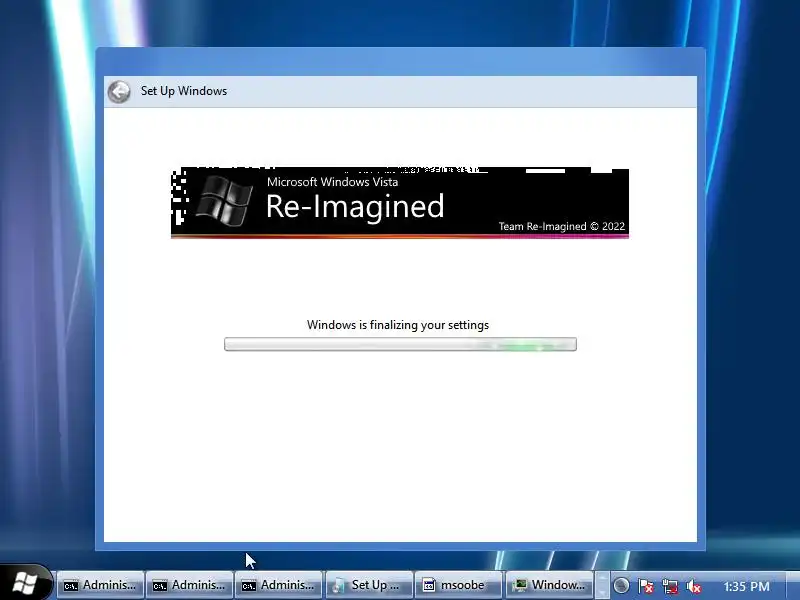Click the 'Set Up Windows' title text

coord(184,91)
